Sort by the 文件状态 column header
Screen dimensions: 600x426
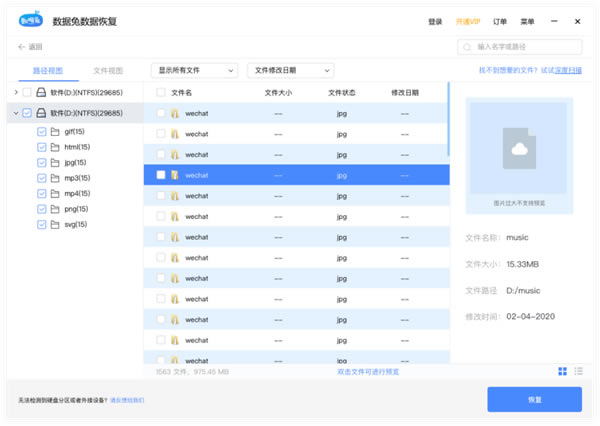pyautogui.click(x=342, y=93)
